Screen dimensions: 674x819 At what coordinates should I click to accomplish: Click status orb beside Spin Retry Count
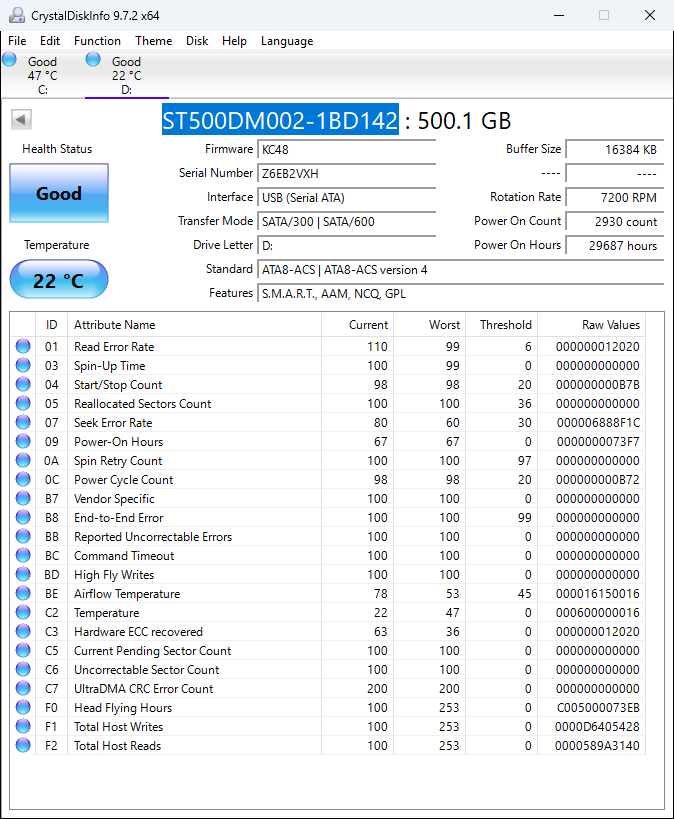(x=23, y=460)
